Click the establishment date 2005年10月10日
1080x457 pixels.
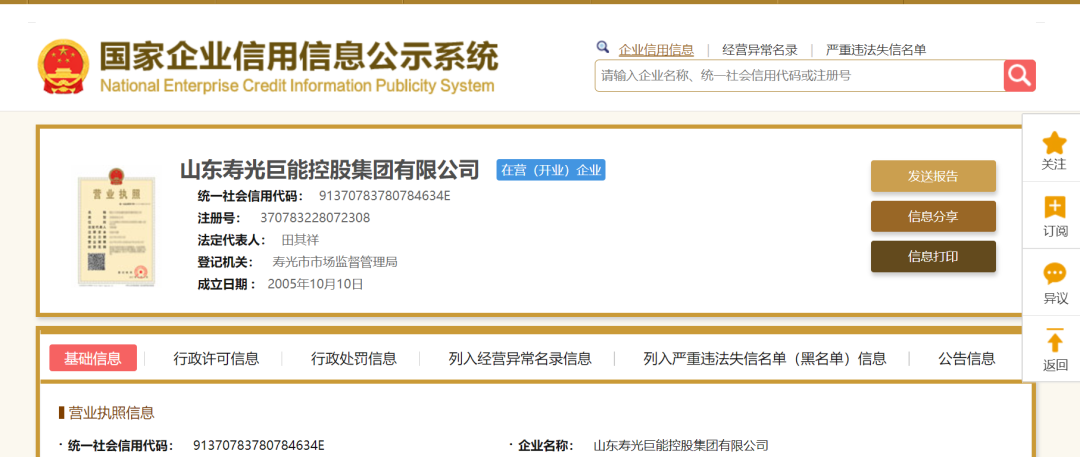pyautogui.click(x=315, y=284)
